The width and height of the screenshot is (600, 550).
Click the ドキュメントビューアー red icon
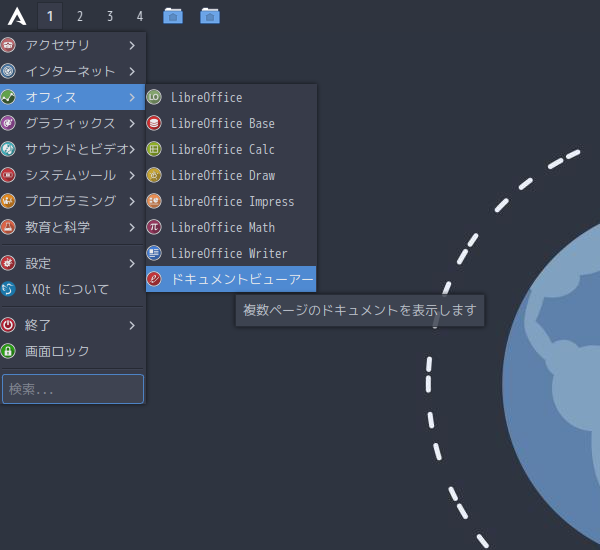[x=154, y=279]
